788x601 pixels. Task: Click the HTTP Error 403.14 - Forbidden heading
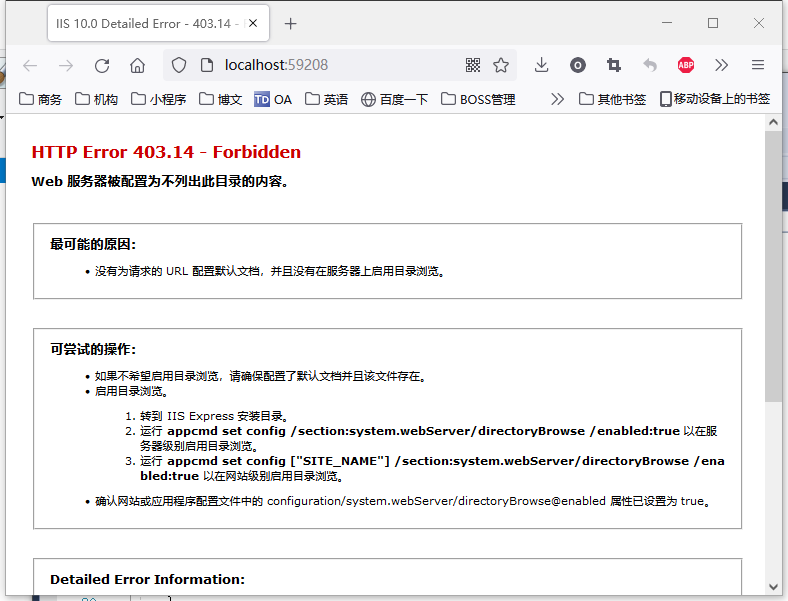tap(166, 152)
